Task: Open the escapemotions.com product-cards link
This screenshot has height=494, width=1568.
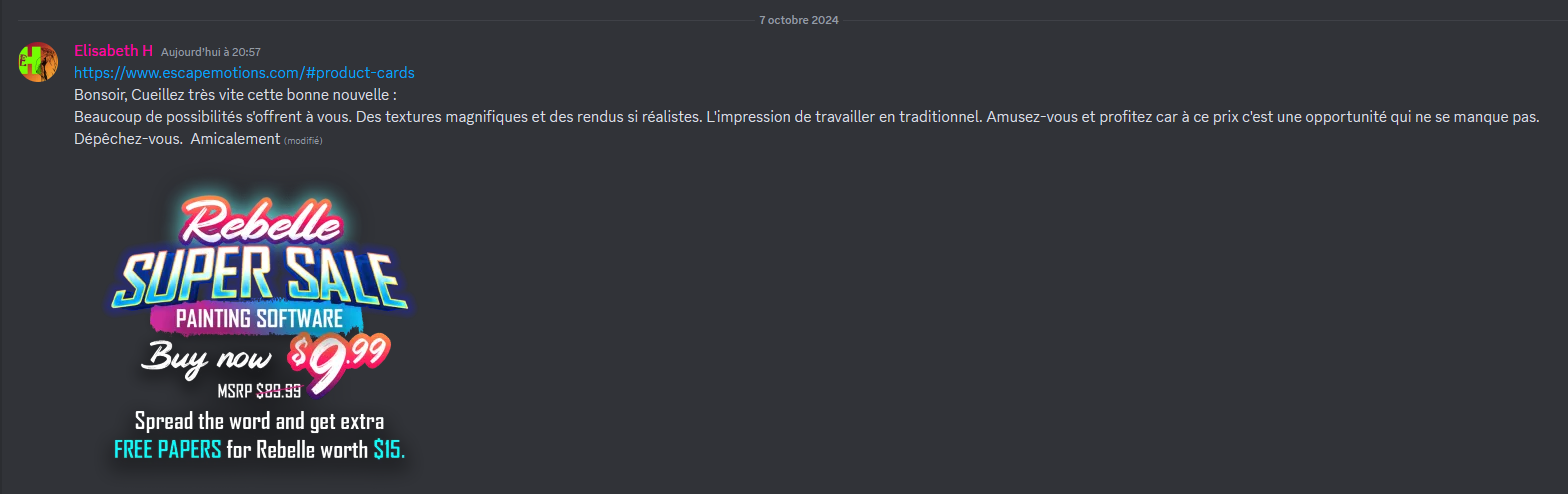Action: click(x=244, y=73)
